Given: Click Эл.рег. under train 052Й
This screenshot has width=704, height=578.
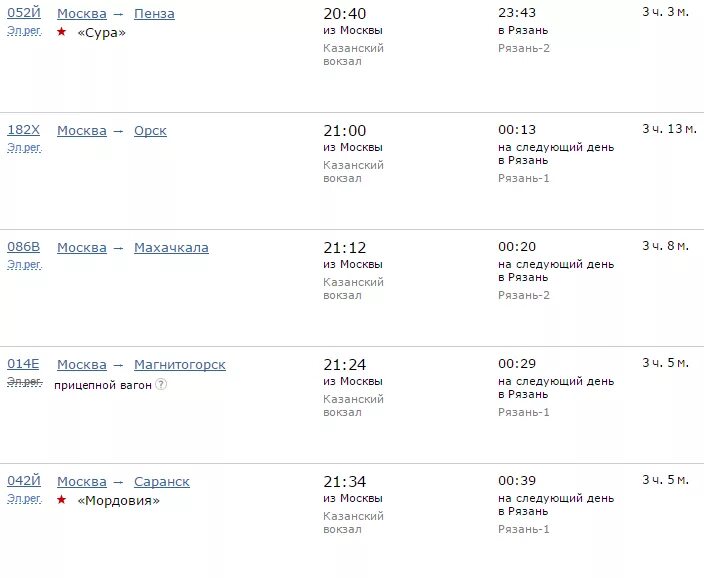Looking at the screenshot, I should coord(24,31).
